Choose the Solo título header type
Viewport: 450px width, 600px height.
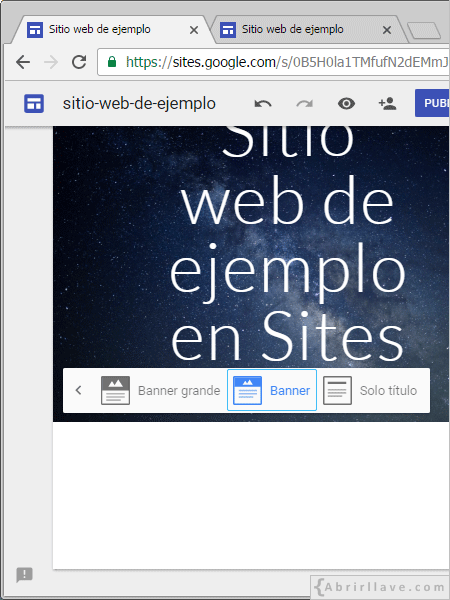pyautogui.click(x=370, y=390)
